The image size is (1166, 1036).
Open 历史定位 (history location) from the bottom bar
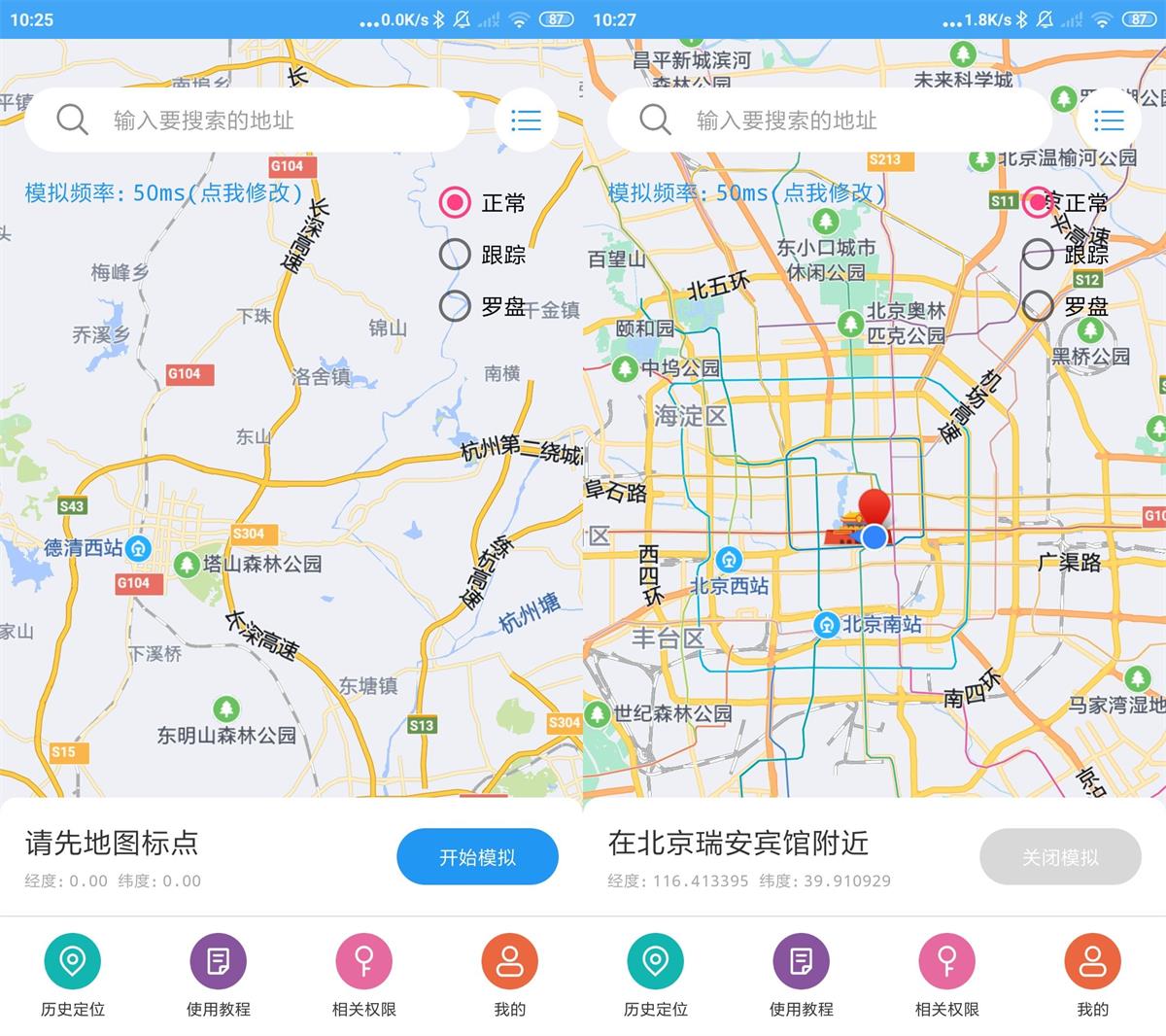point(73,960)
